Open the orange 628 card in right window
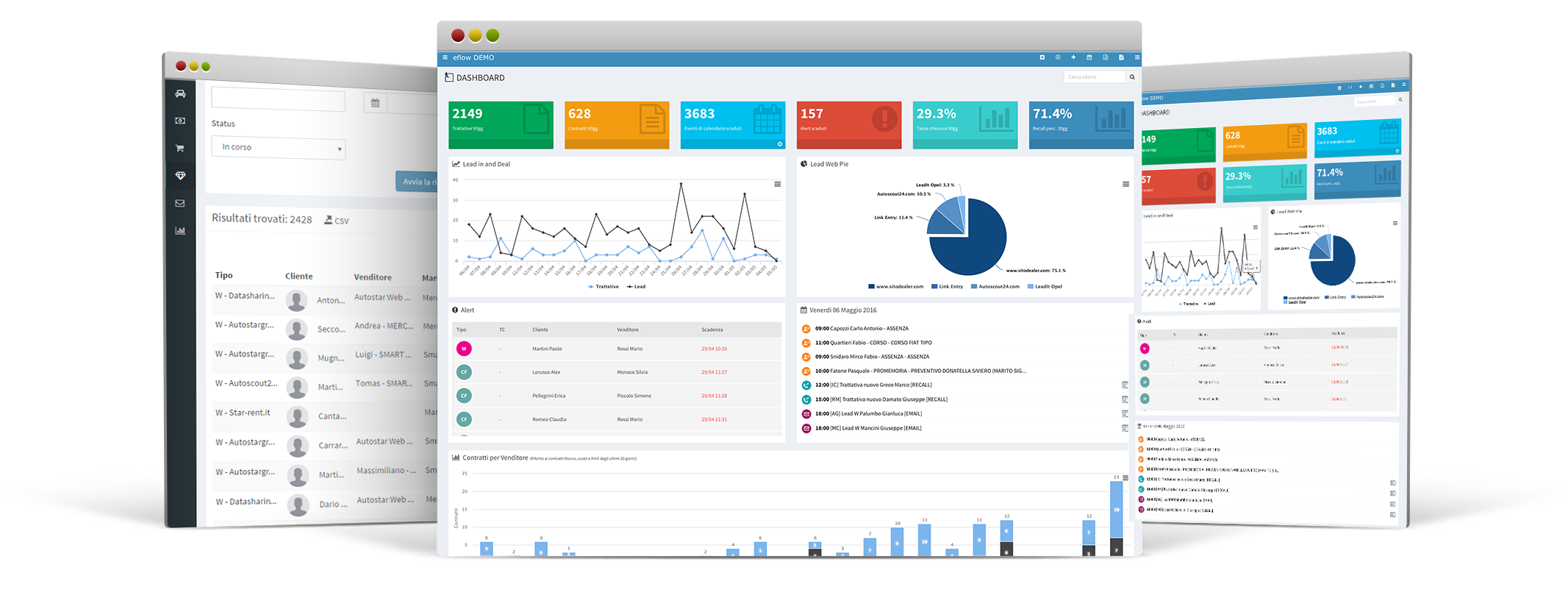The width and height of the screenshot is (1568, 598). coord(1264,143)
